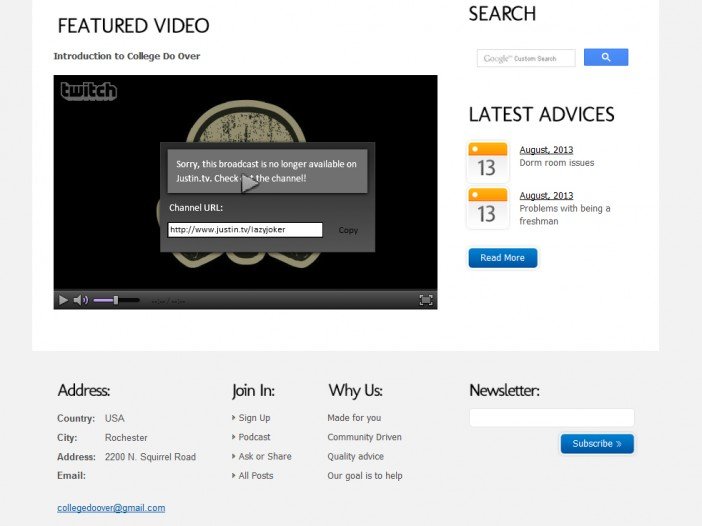The height and width of the screenshot is (526, 702).
Task: Click the blue search magnifier button
Action: 606,58
